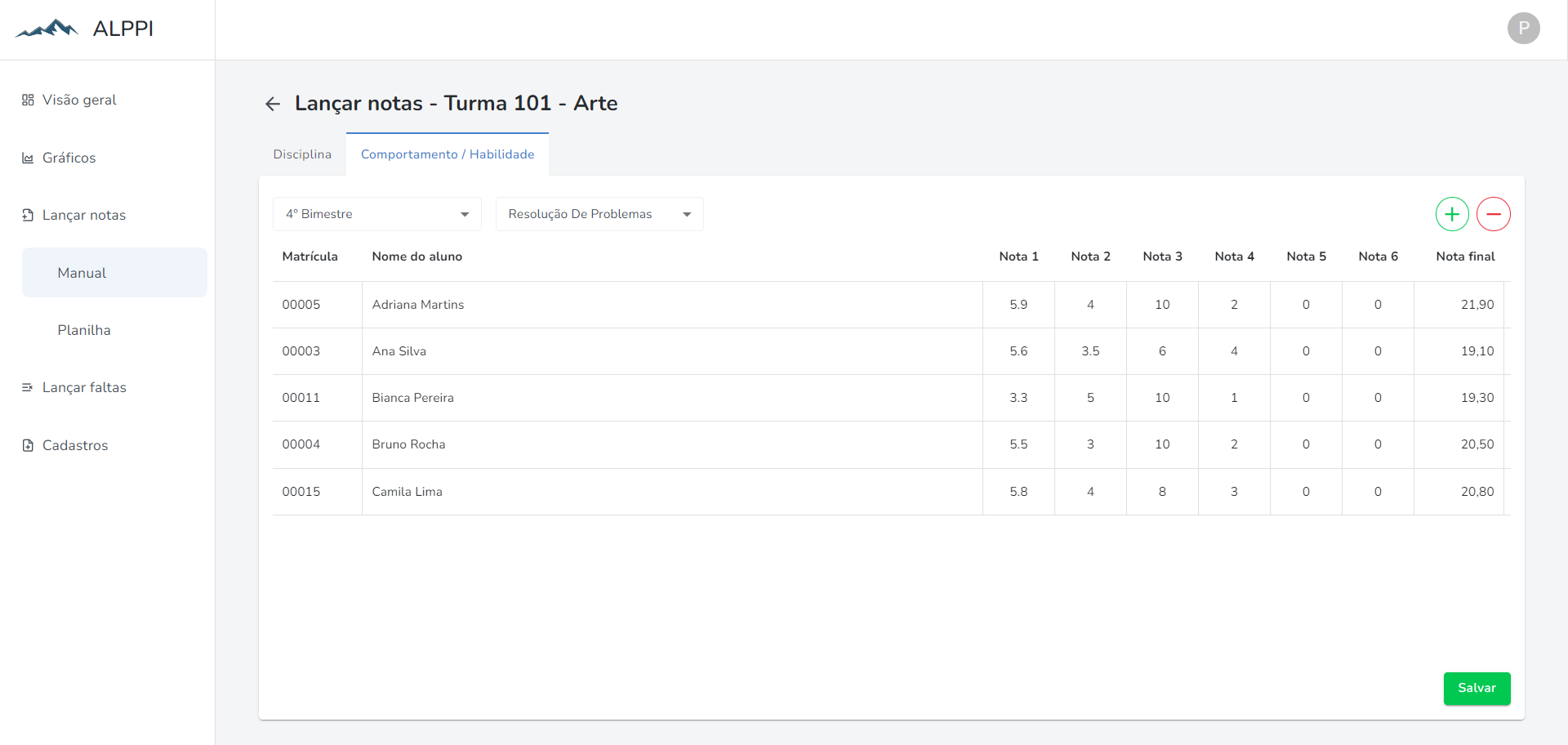1568x745 pixels.
Task: Expand the Resolução De Problemas dropdown
Action: click(599, 214)
